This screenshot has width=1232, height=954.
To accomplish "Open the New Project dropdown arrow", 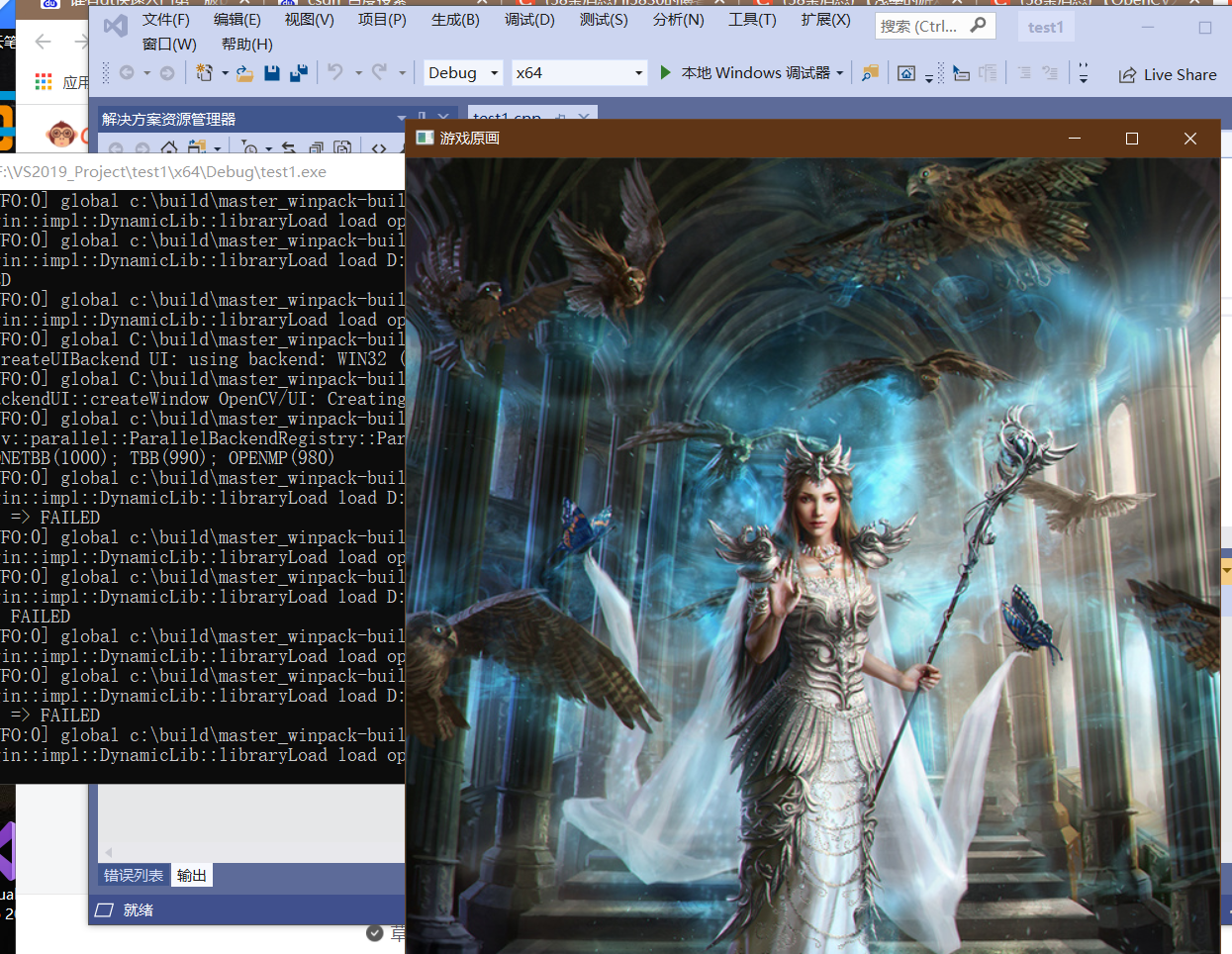I will coord(225,73).
